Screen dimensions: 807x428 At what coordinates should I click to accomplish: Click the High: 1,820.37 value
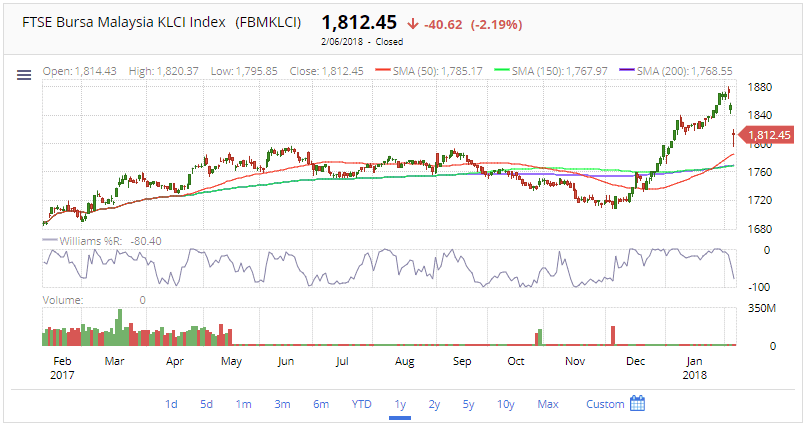[164, 71]
